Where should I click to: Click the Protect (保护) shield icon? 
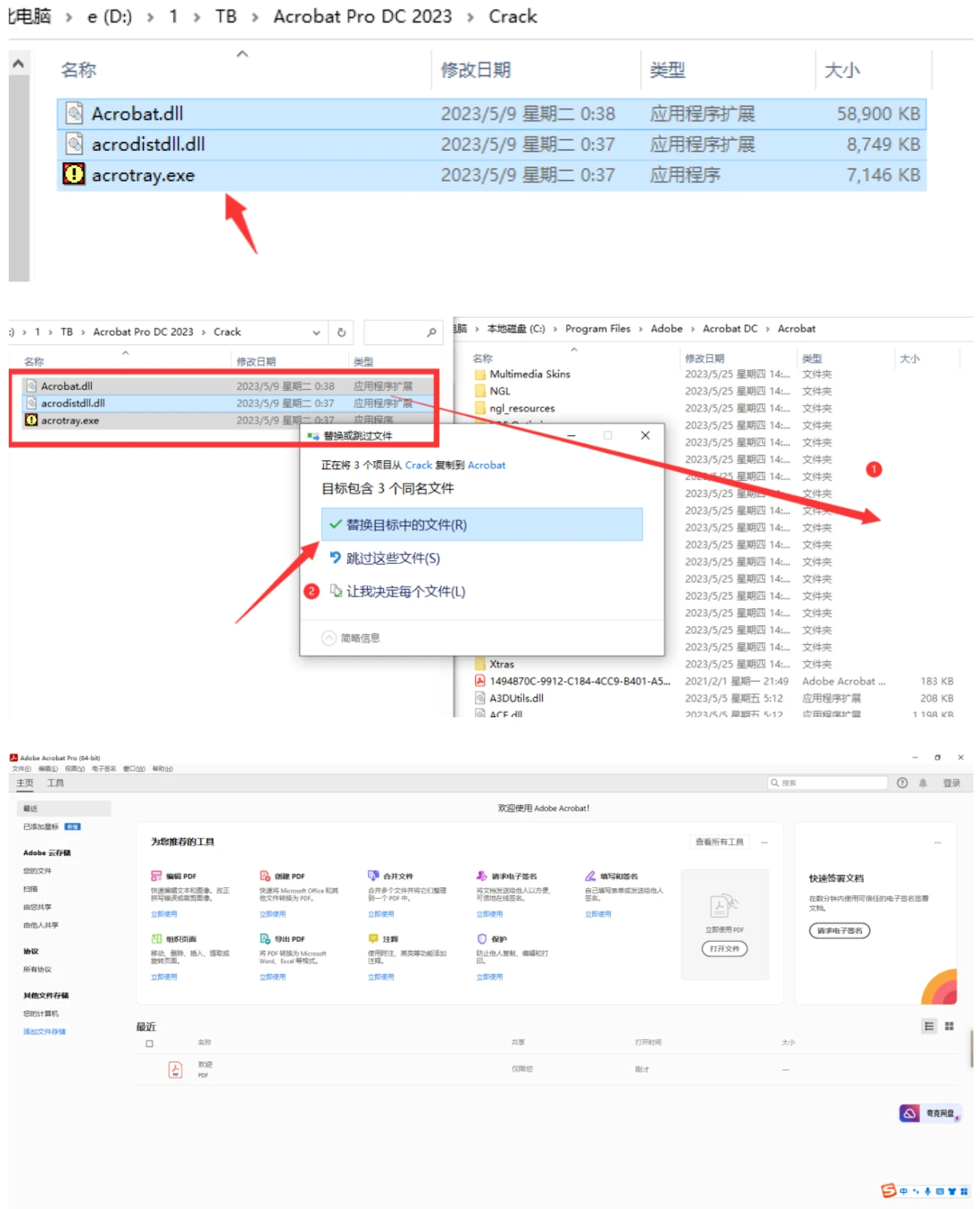pos(482,938)
